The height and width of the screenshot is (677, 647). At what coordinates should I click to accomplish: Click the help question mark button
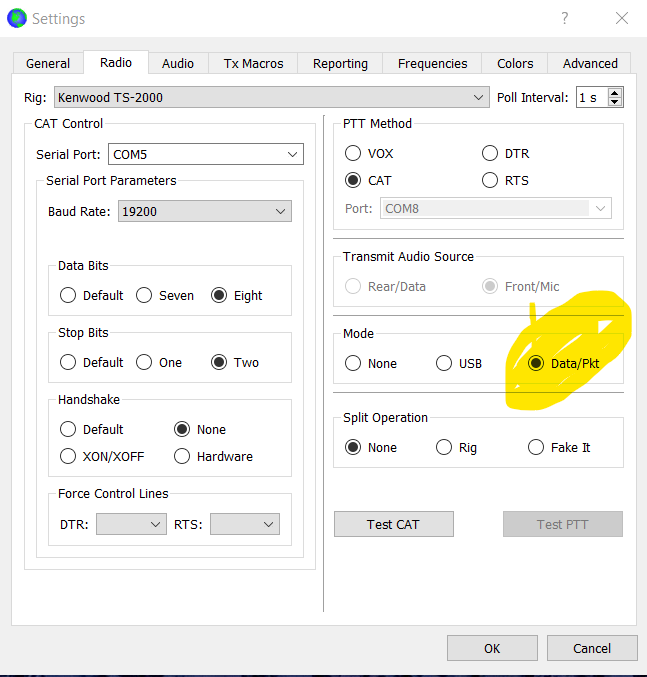(565, 18)
